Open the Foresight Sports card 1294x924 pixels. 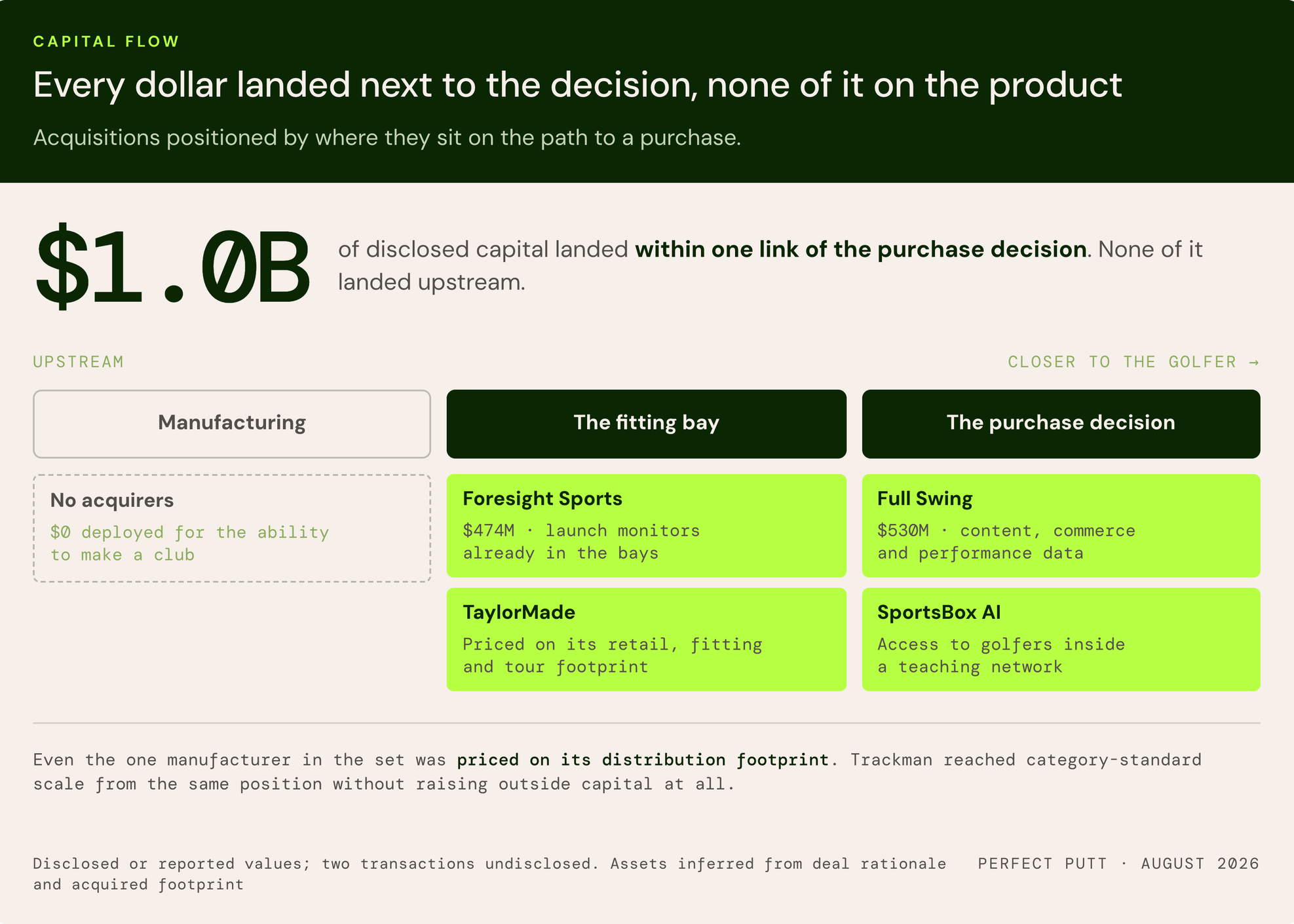pos(646,525)
